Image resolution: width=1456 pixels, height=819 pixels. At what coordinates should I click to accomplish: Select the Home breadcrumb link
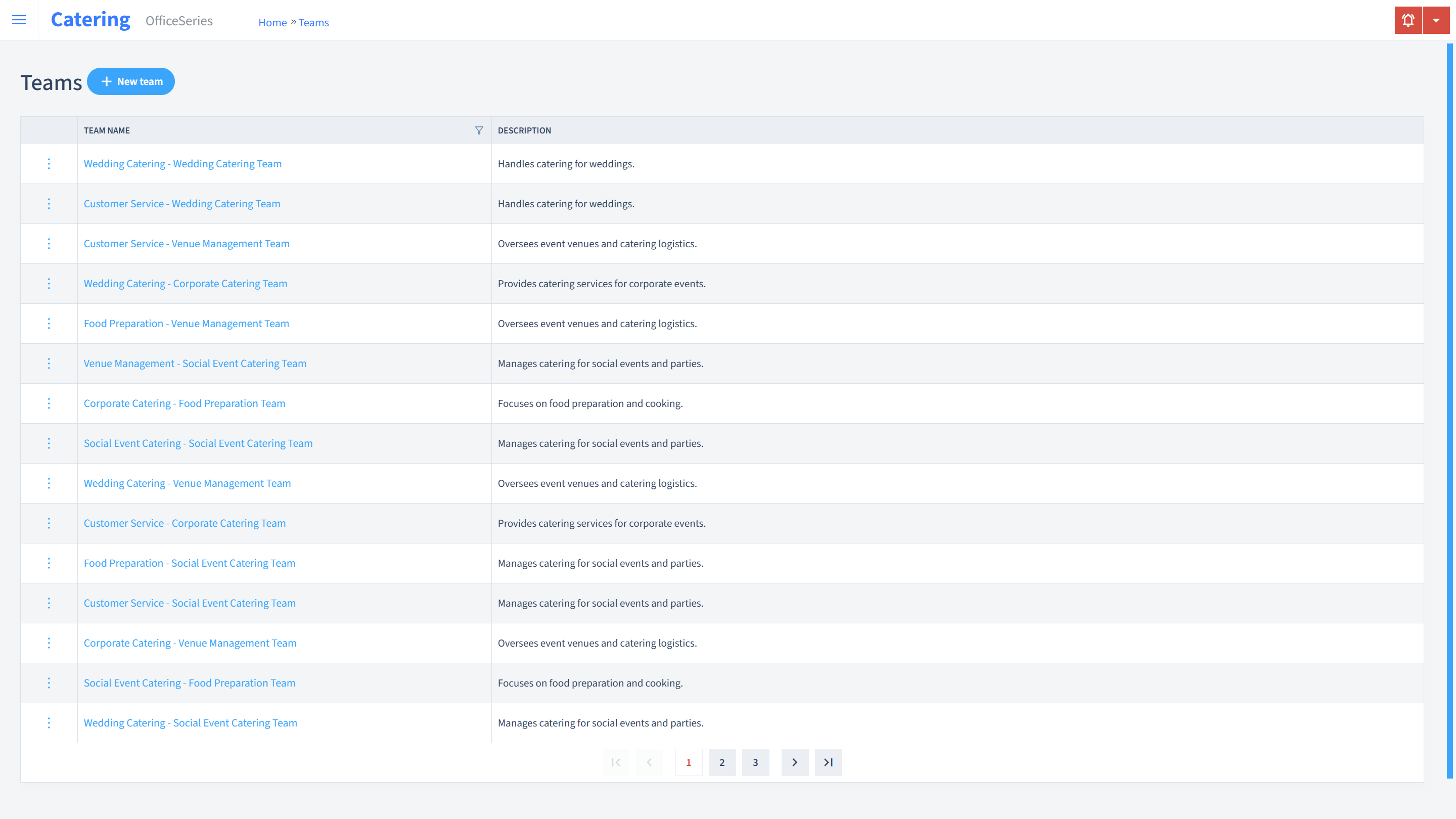point(271,22)
